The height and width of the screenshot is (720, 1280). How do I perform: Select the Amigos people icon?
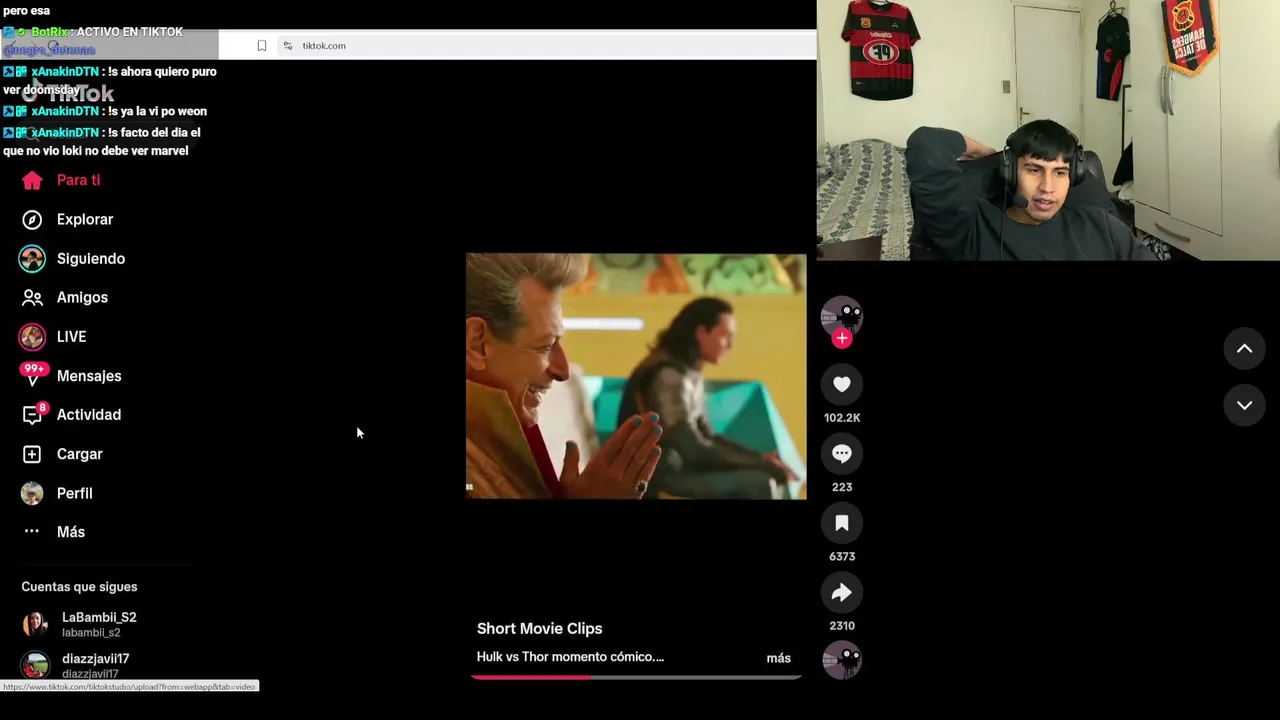point(32,297)
